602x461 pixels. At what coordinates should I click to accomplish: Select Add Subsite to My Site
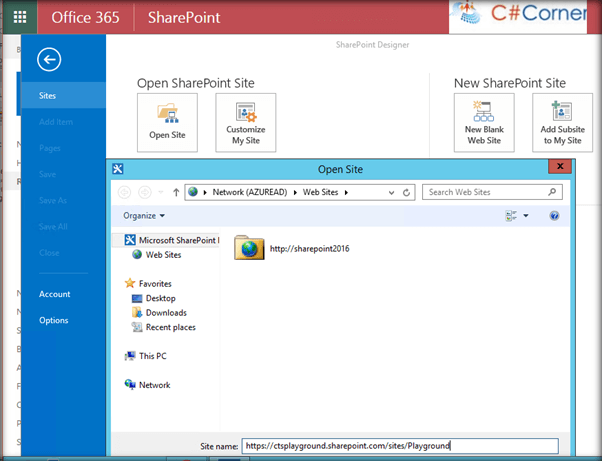(x=562, y=122)
